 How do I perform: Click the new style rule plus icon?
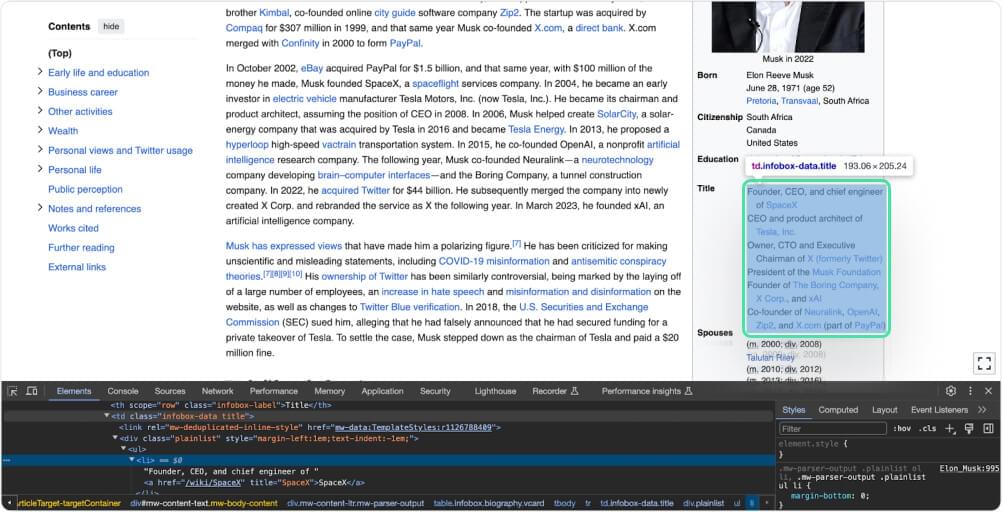point(950,428)
